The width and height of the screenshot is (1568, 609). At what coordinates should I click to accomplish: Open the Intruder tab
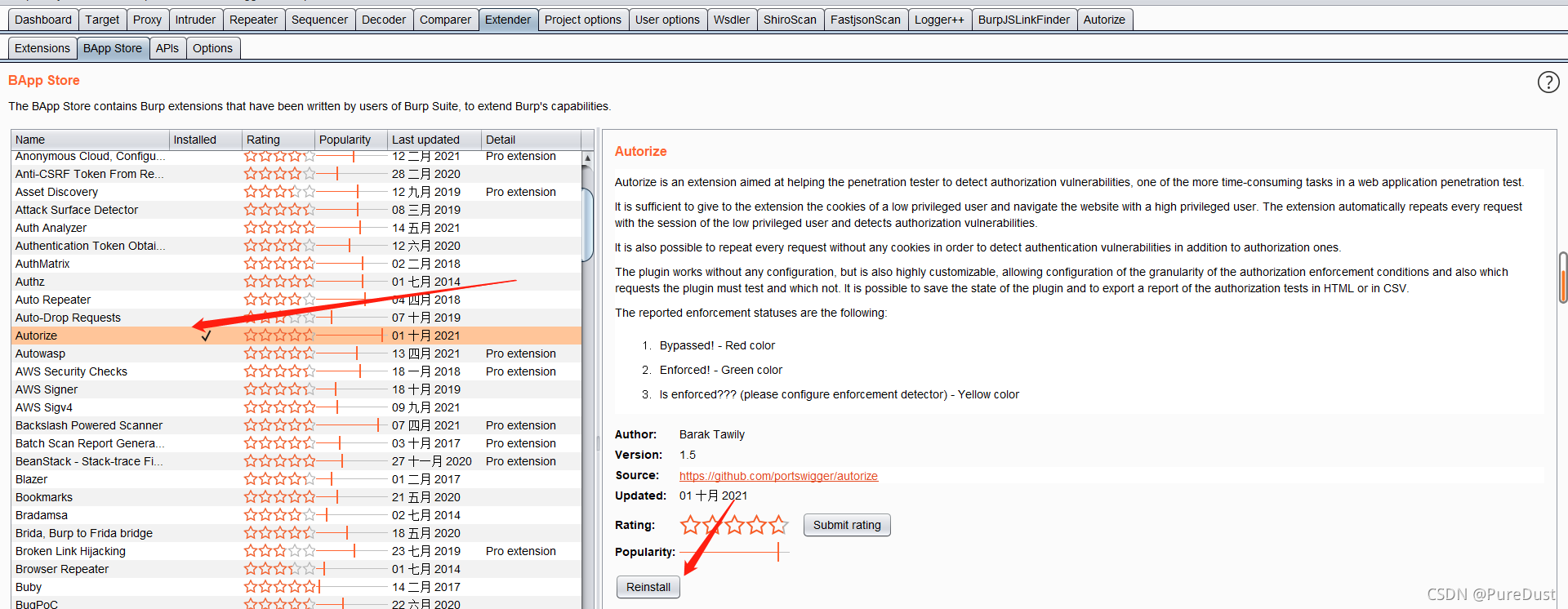point(195,20)
